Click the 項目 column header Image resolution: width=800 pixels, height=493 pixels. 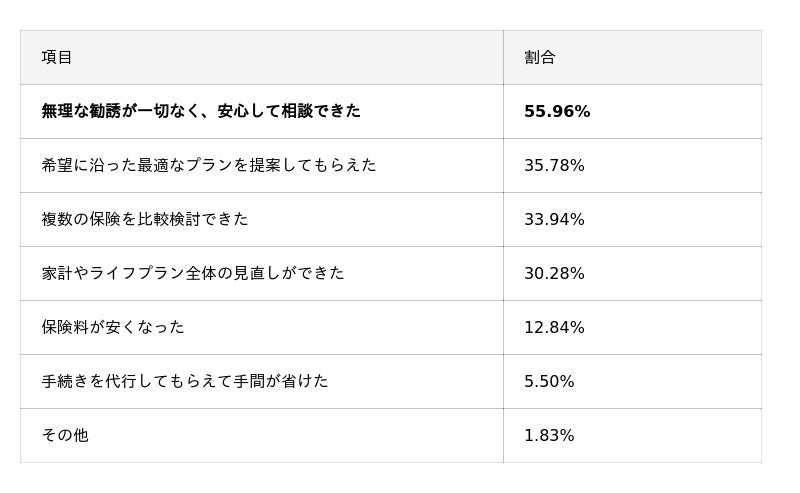[x=57, y=57]
